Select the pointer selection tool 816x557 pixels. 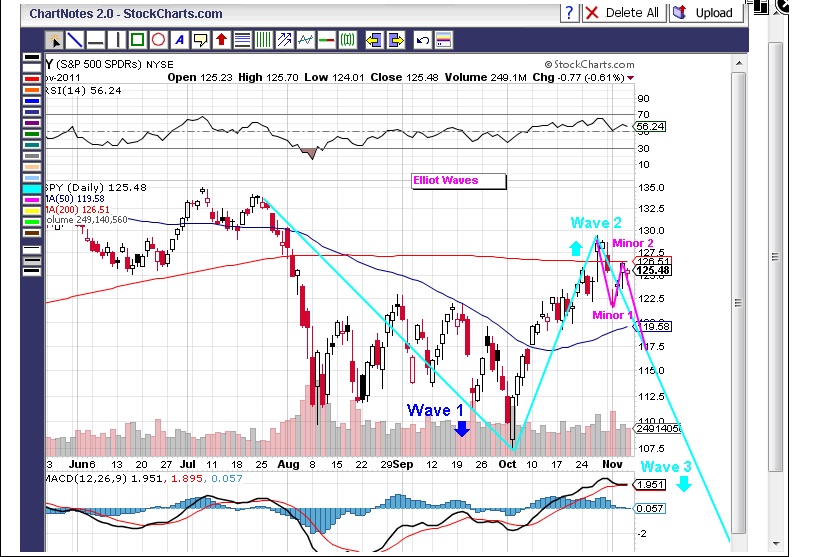coord(54,40)
